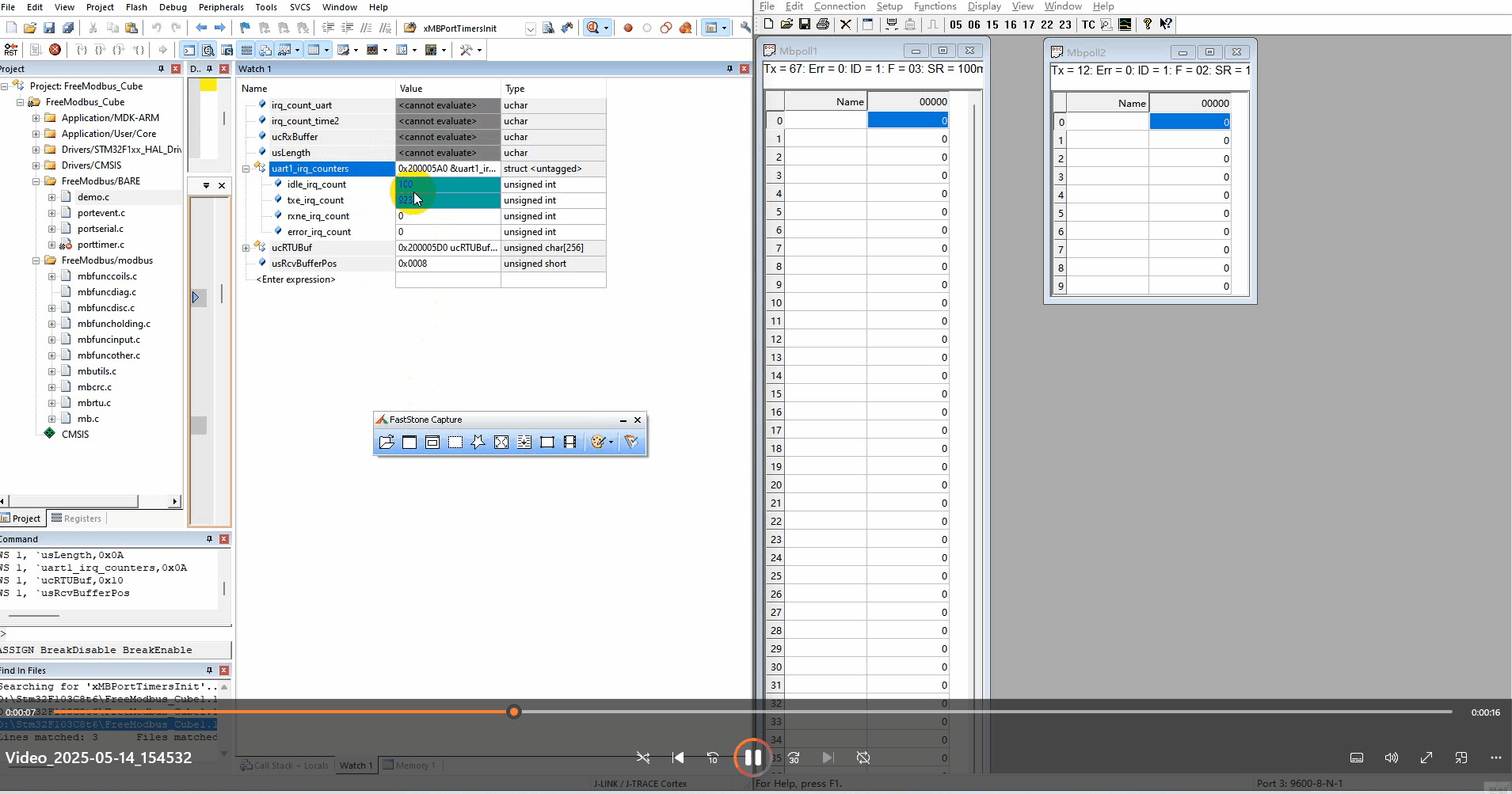
Task: Expand ucRTUBuf array in Watch
Action: tap(246, 248)
